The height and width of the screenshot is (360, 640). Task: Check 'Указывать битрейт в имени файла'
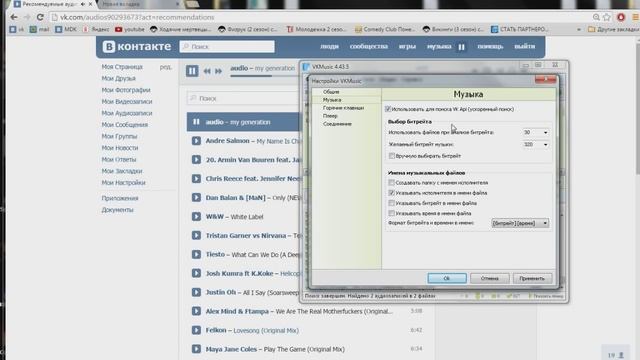pos(391,203)
